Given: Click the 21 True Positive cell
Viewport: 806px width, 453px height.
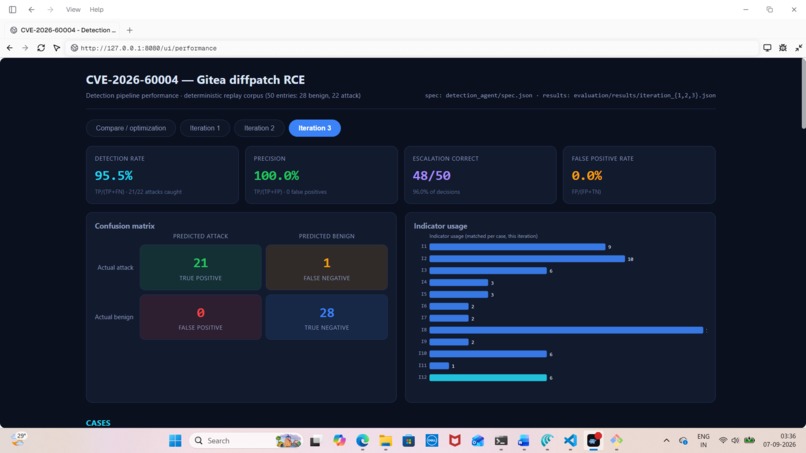Looking at the screenshot, I should 200,267.
